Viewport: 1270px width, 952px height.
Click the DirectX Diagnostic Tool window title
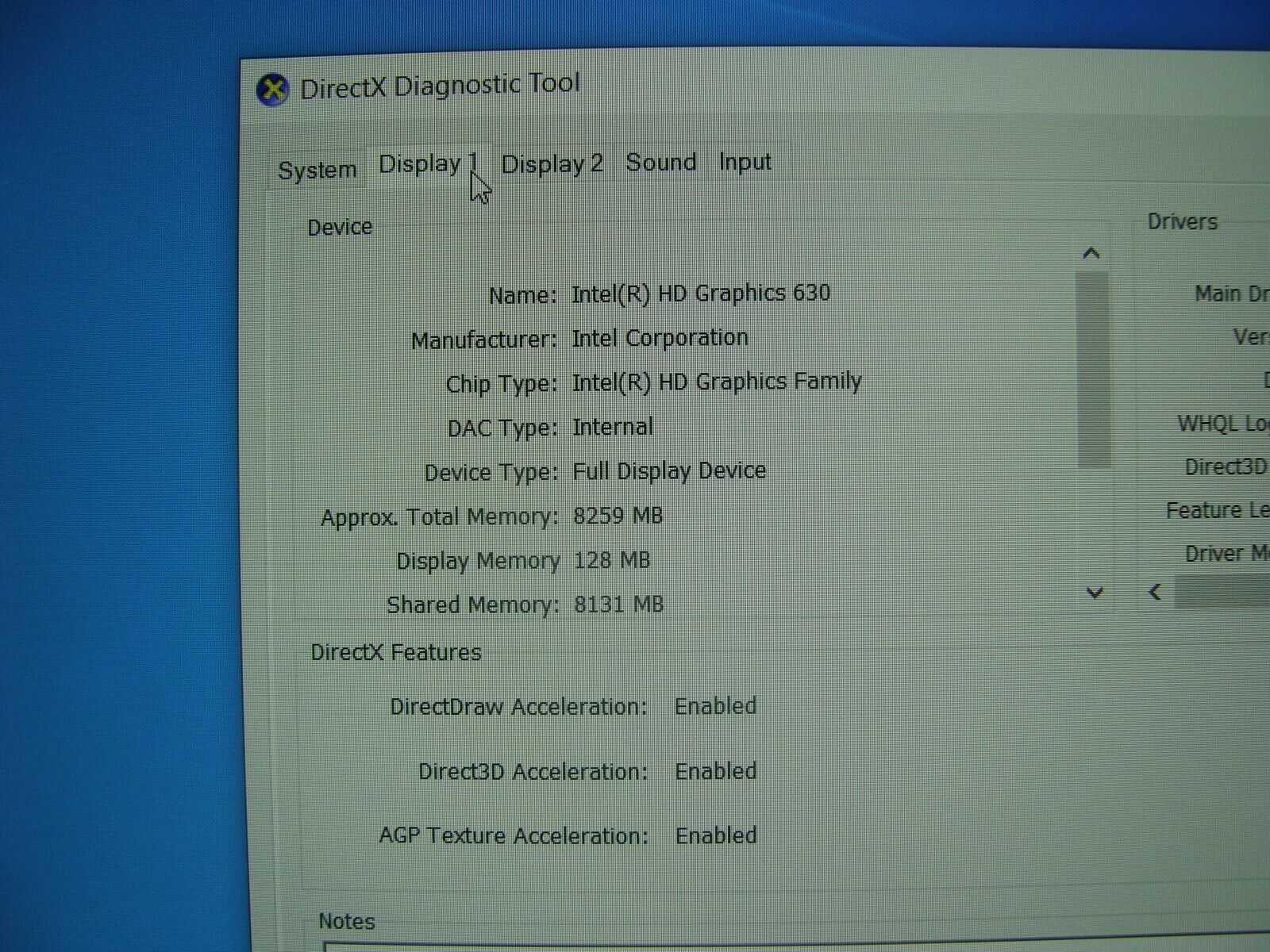(440, 85)
